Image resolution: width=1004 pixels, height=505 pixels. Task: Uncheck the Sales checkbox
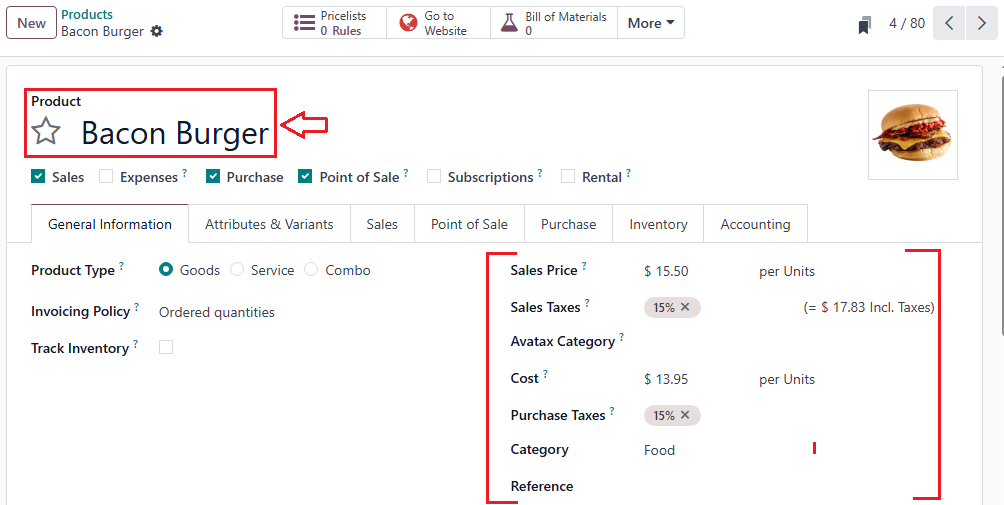coord(38,177)
